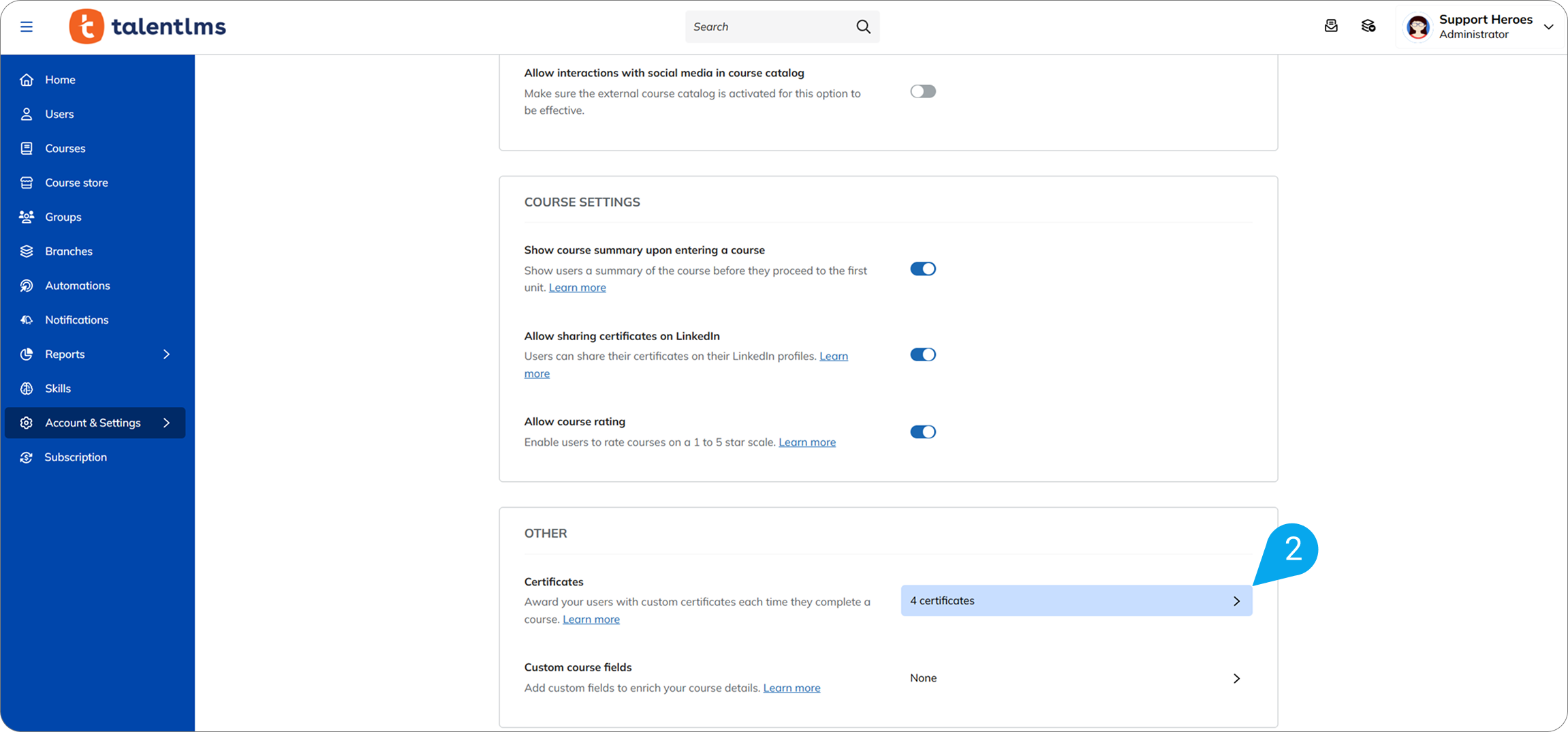Disable the show course summary toggle
Viewport: 1568px width, 732px height.
click(923, 269)
